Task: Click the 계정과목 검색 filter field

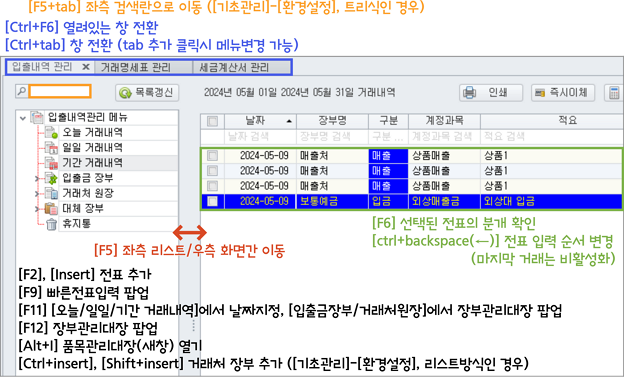Action: [444, 137]
